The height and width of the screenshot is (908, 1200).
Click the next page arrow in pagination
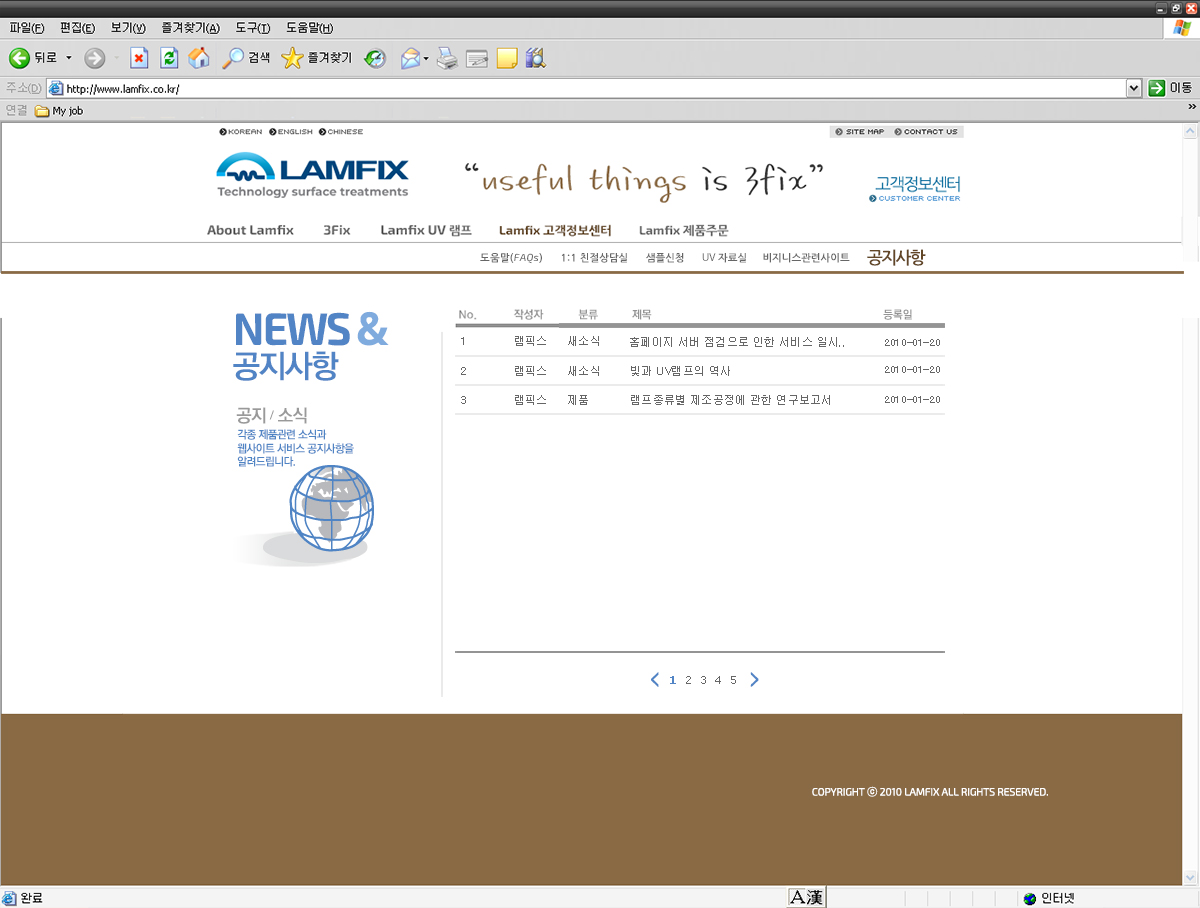(755, 680)
